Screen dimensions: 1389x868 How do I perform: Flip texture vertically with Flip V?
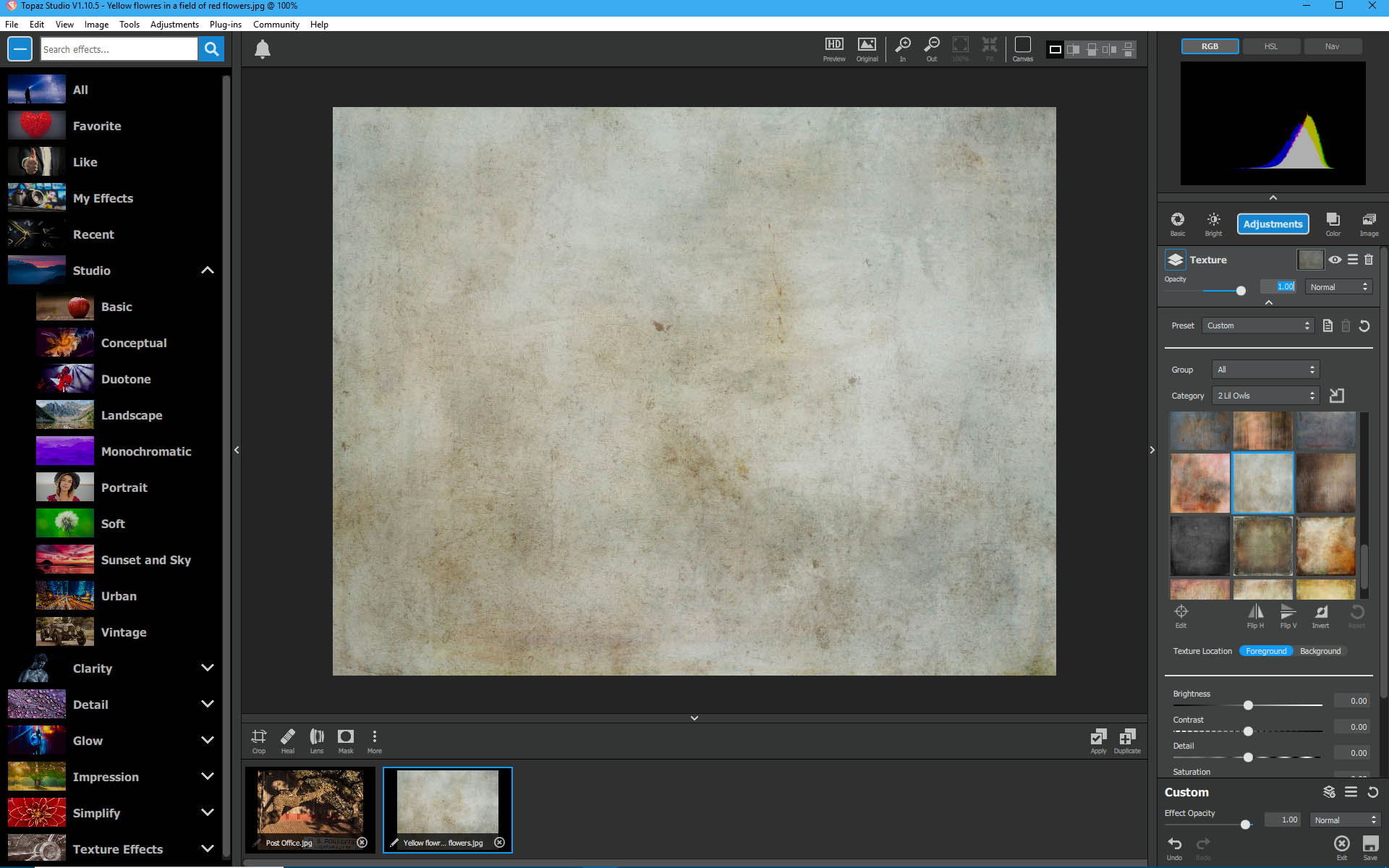1288,616
